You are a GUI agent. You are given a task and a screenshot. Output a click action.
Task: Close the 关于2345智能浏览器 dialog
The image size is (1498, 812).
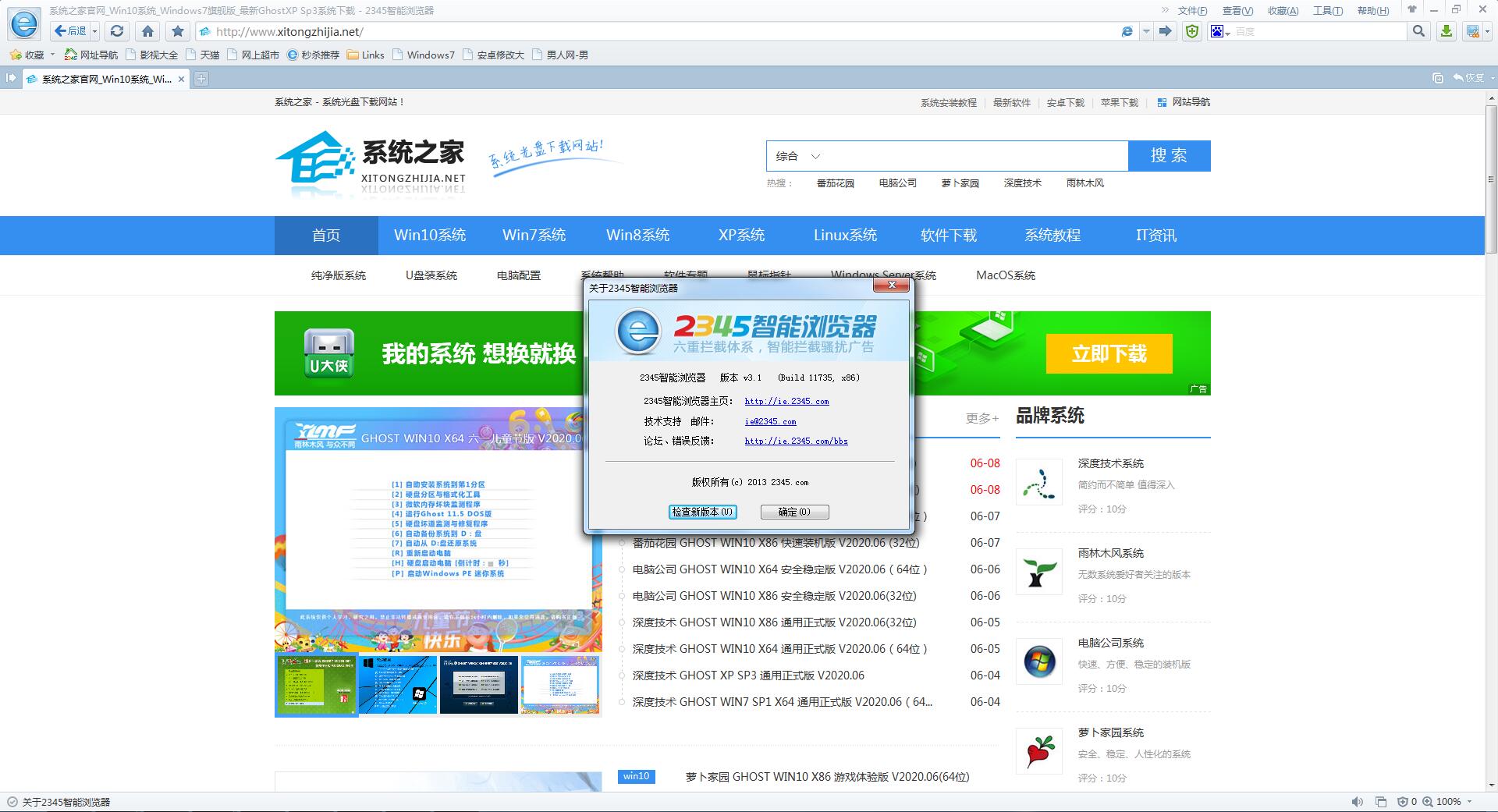(x=892, y=285)
